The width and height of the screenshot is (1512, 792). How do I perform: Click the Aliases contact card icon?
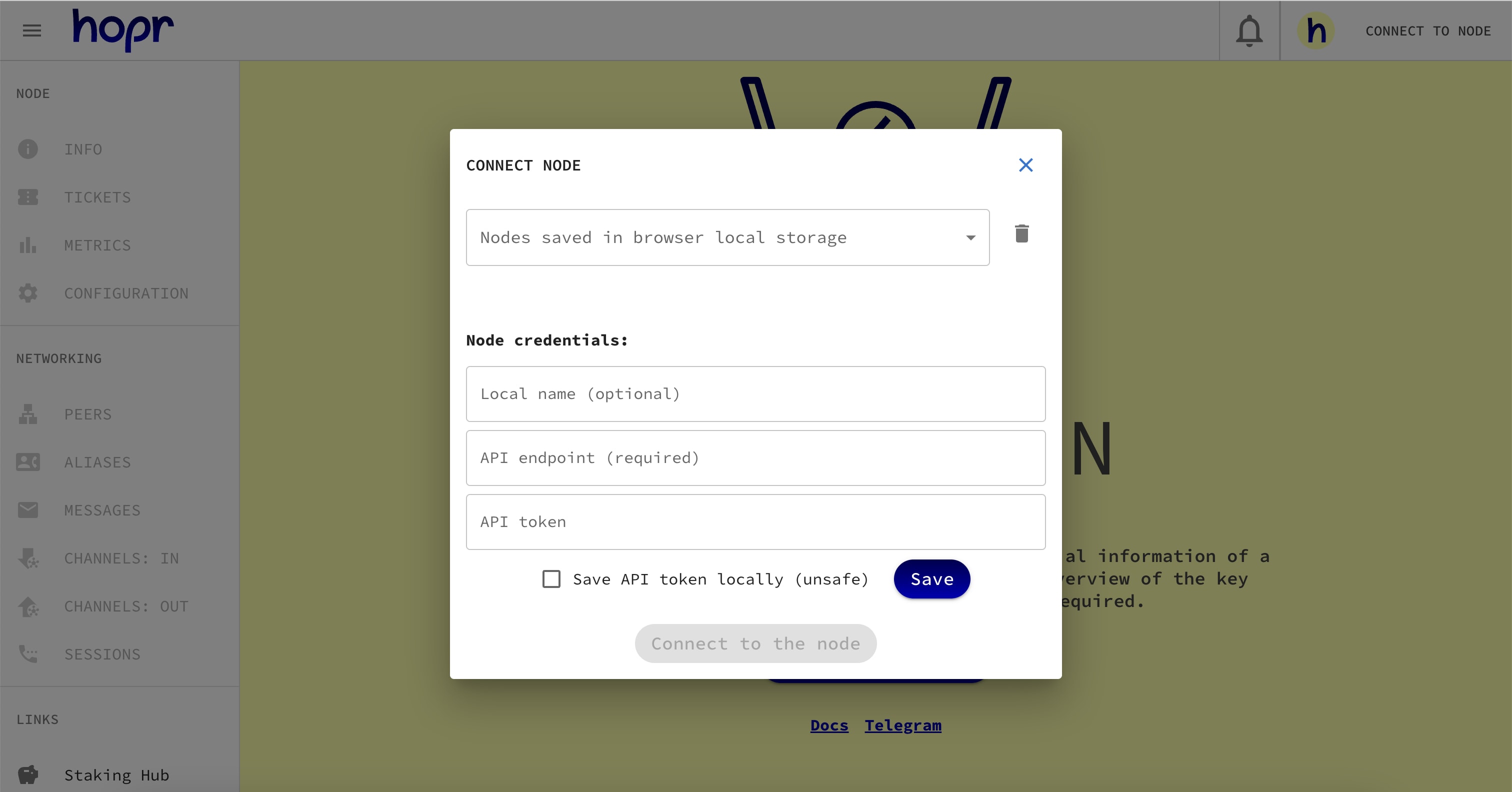click(27, 462)
